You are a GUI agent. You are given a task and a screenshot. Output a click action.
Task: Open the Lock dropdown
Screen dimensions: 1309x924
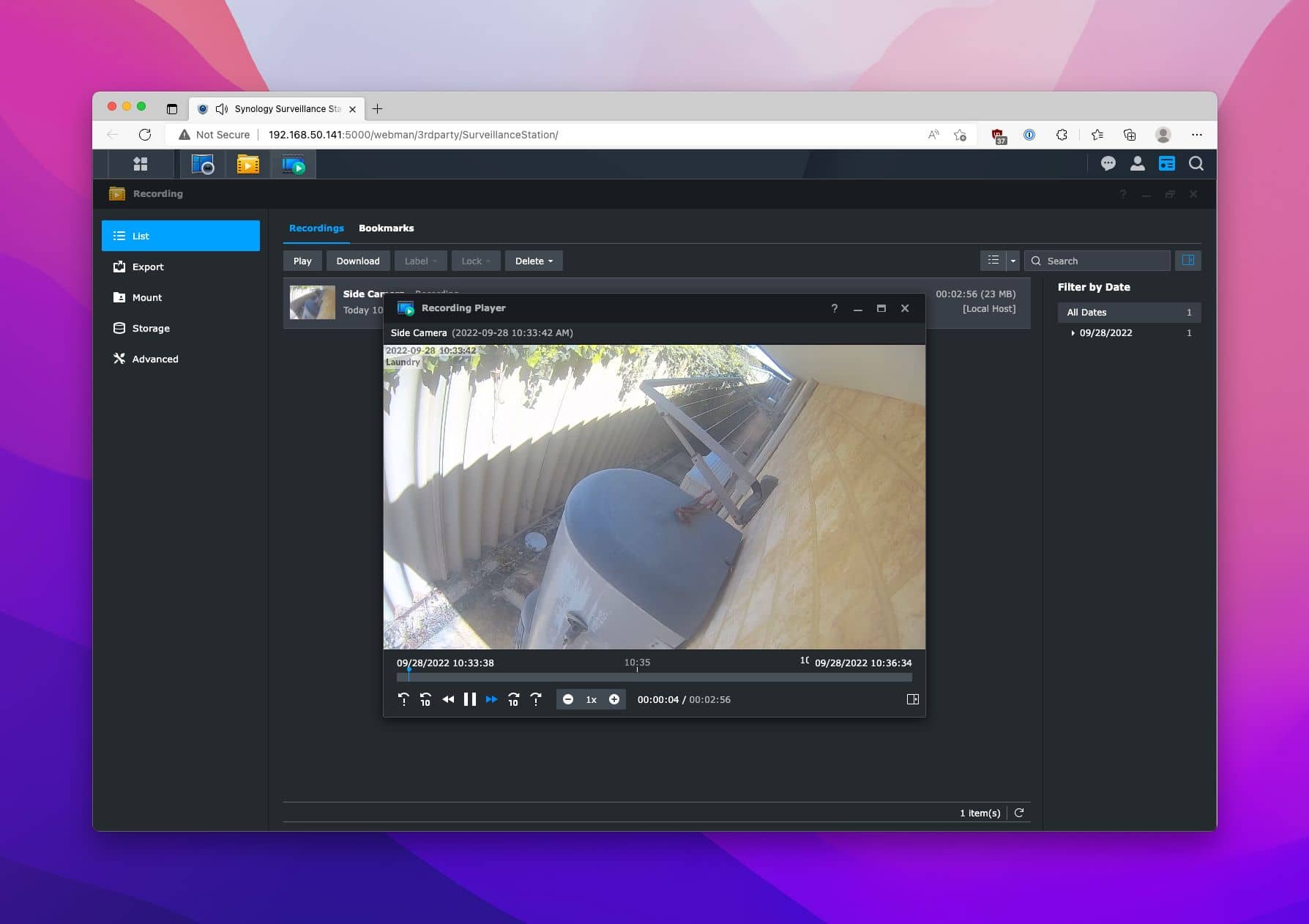click(x=476, y=261)
